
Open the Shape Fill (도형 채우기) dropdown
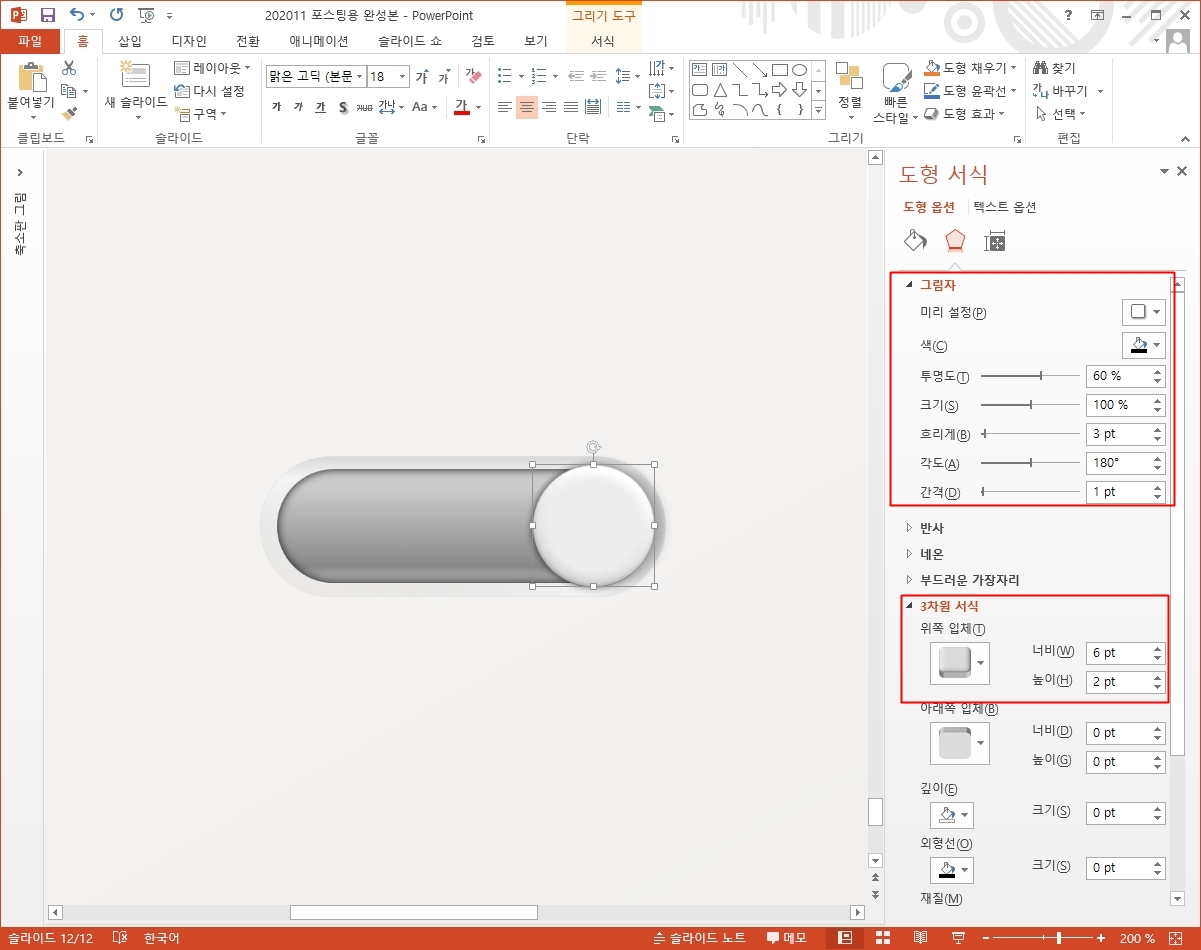coord(970,68)
